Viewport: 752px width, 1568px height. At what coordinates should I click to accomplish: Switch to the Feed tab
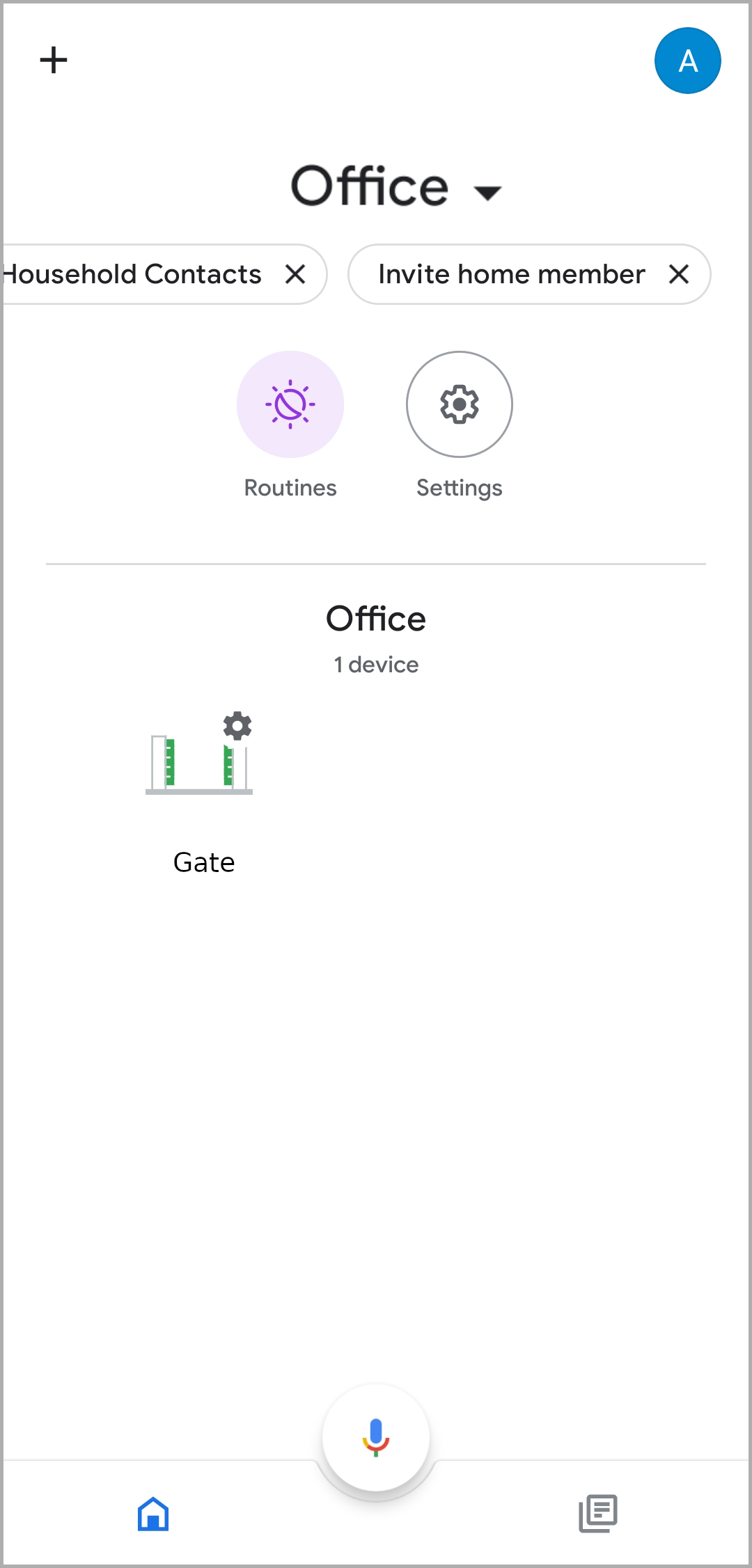pyautogui.click(x=598, y=1514)
